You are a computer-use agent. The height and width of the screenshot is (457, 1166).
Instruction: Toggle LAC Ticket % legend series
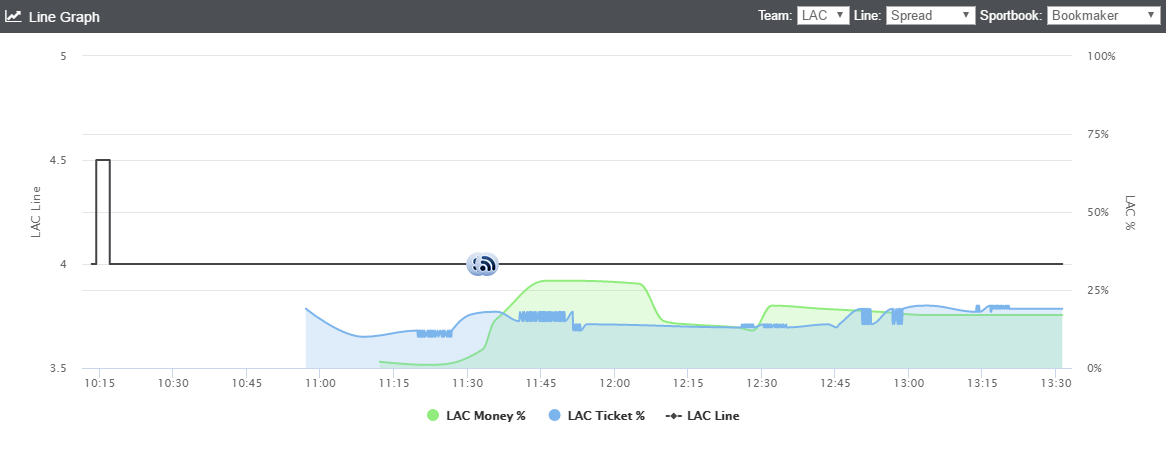tap(596, 416)
